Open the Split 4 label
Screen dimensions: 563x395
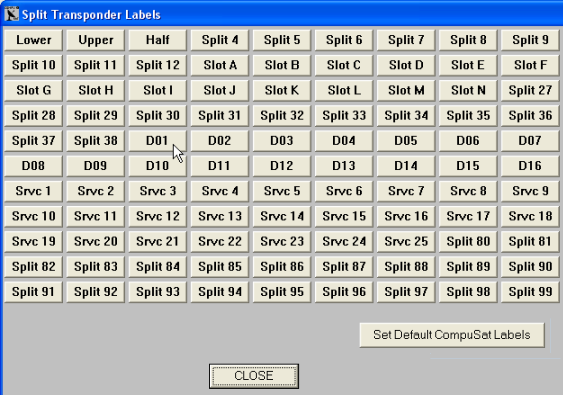click(x=220, y=40)
